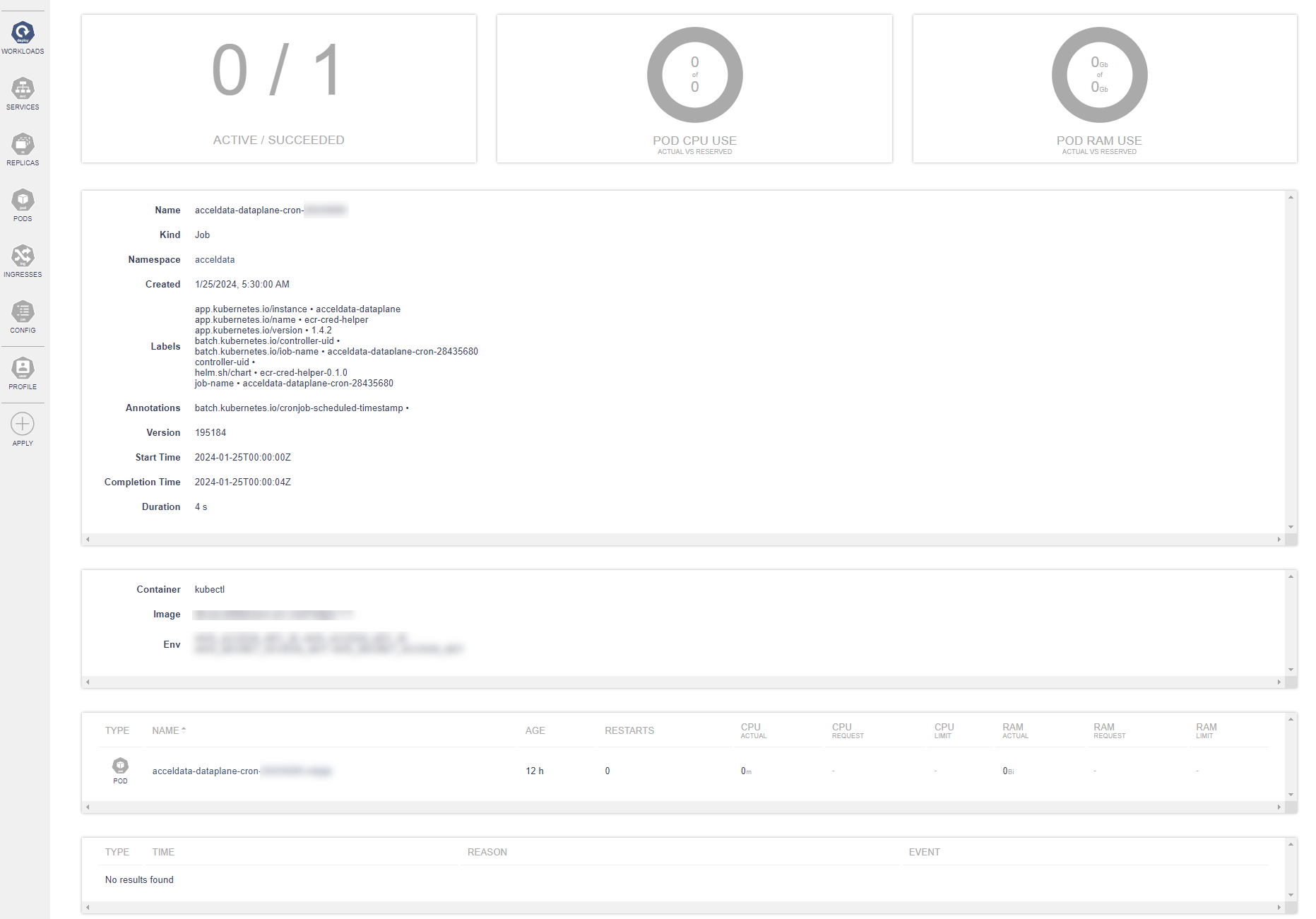Viewport: 1316px width, 919px height.
Task: Select completion time 2024-01-25T00:00:04Z
Action: 243,482
